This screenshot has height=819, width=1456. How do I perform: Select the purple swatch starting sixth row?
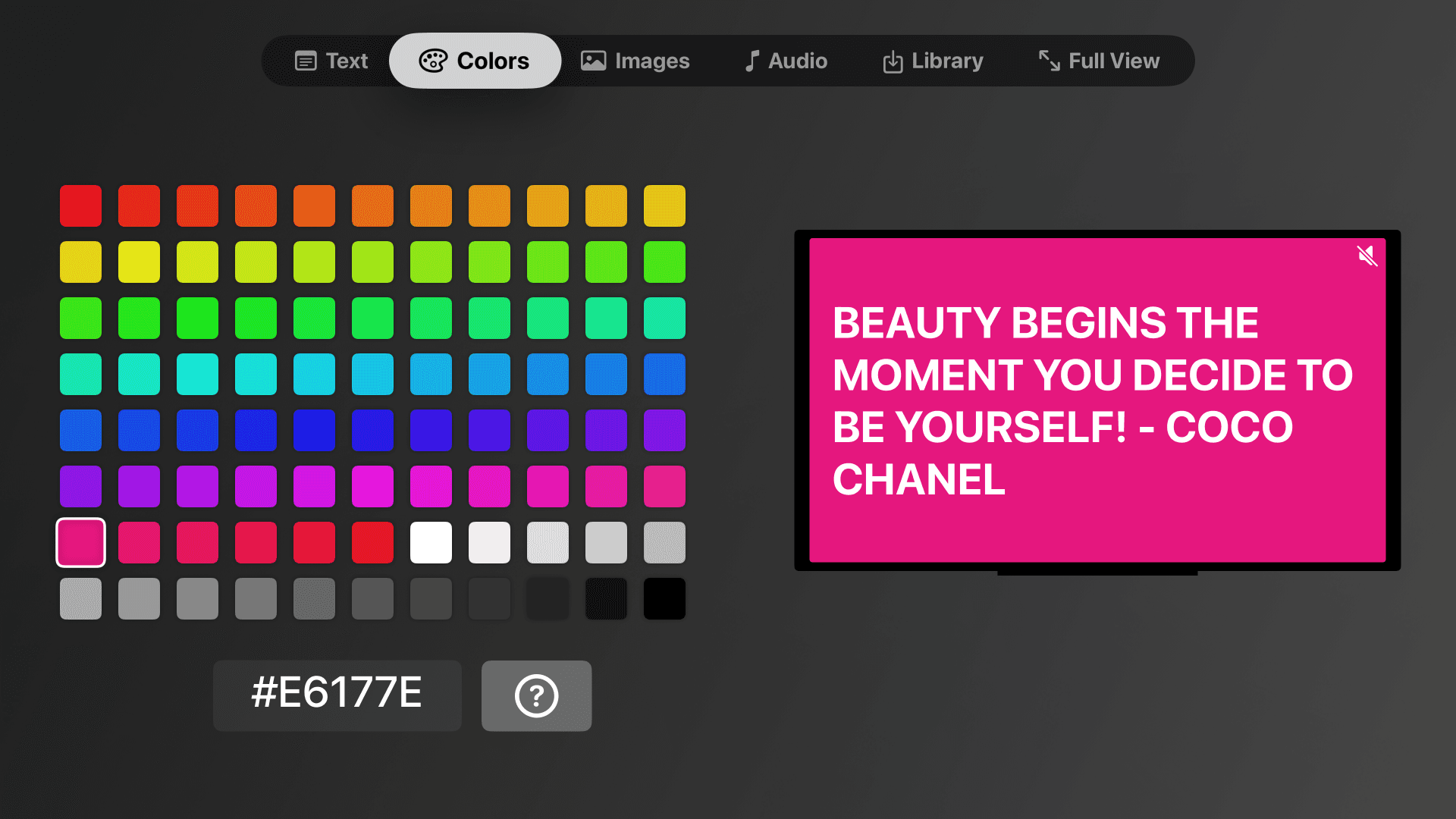[x=80, y=486]
